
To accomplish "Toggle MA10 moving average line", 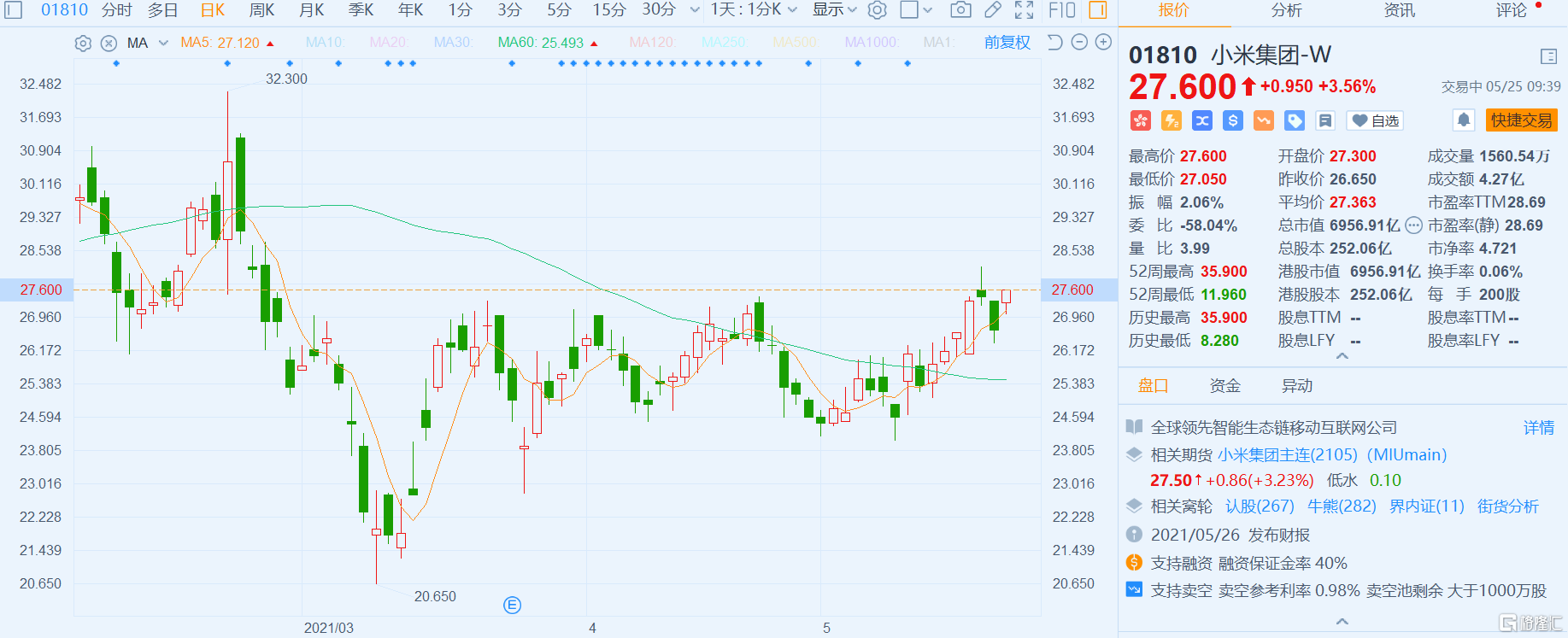I will click(325, 43).
